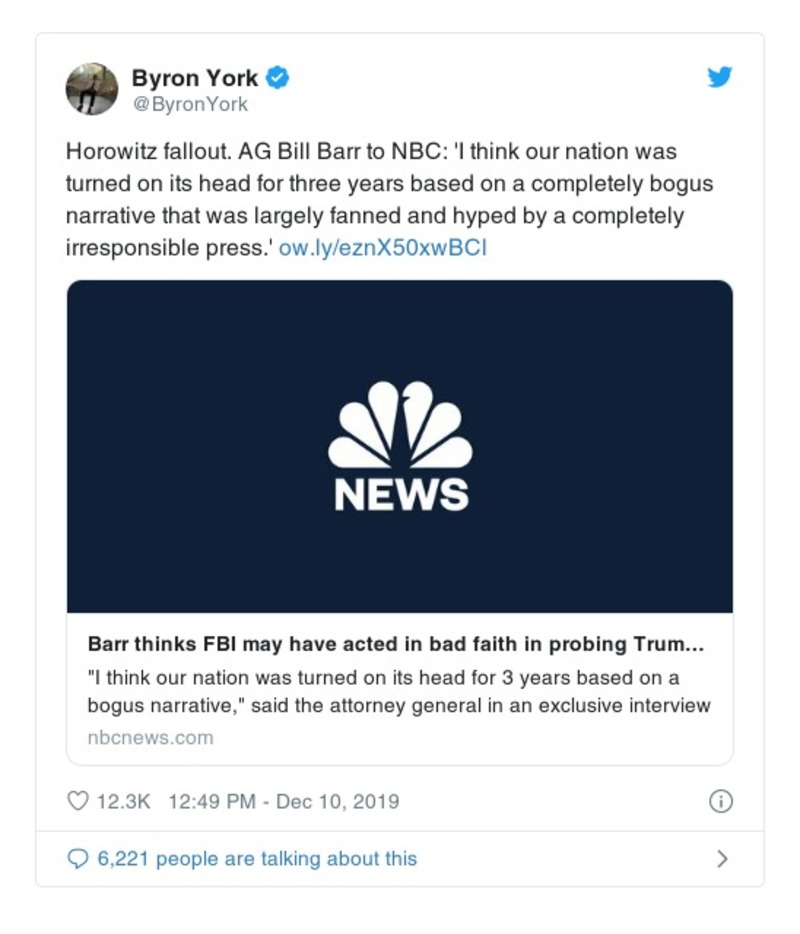Click the Twitter Ads info icon
This screenshot has height=934, width=800.
pos(720,801)
